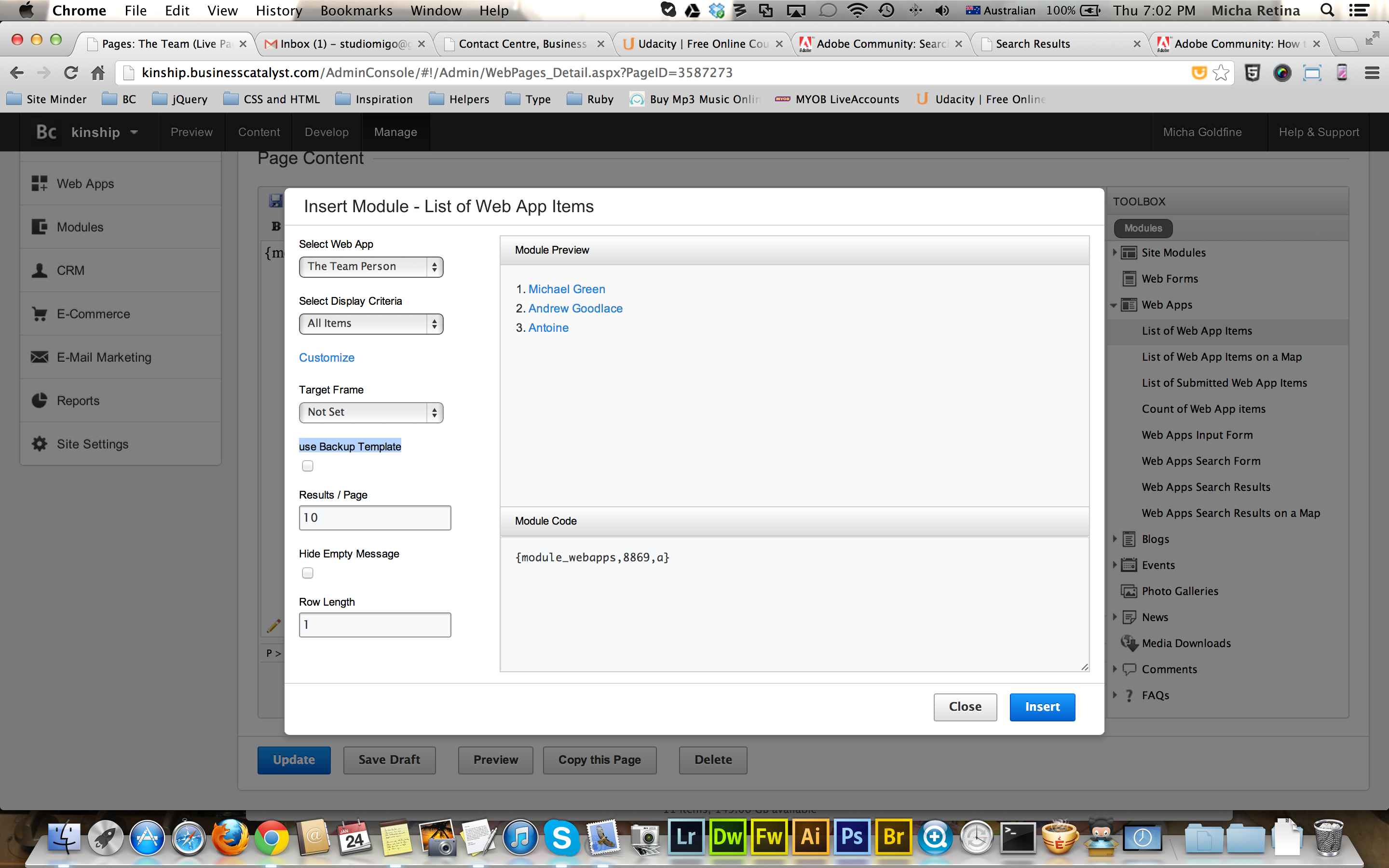
Task: Tick the Hide Empty Message checkbox
Action: tap(308, 573)
